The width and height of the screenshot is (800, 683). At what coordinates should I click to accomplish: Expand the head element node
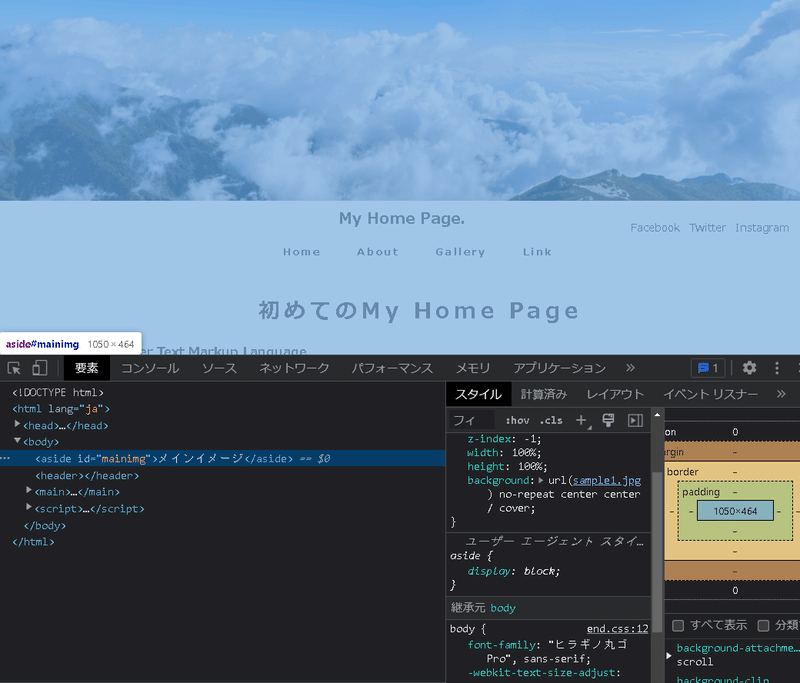(x=17, y=424)
